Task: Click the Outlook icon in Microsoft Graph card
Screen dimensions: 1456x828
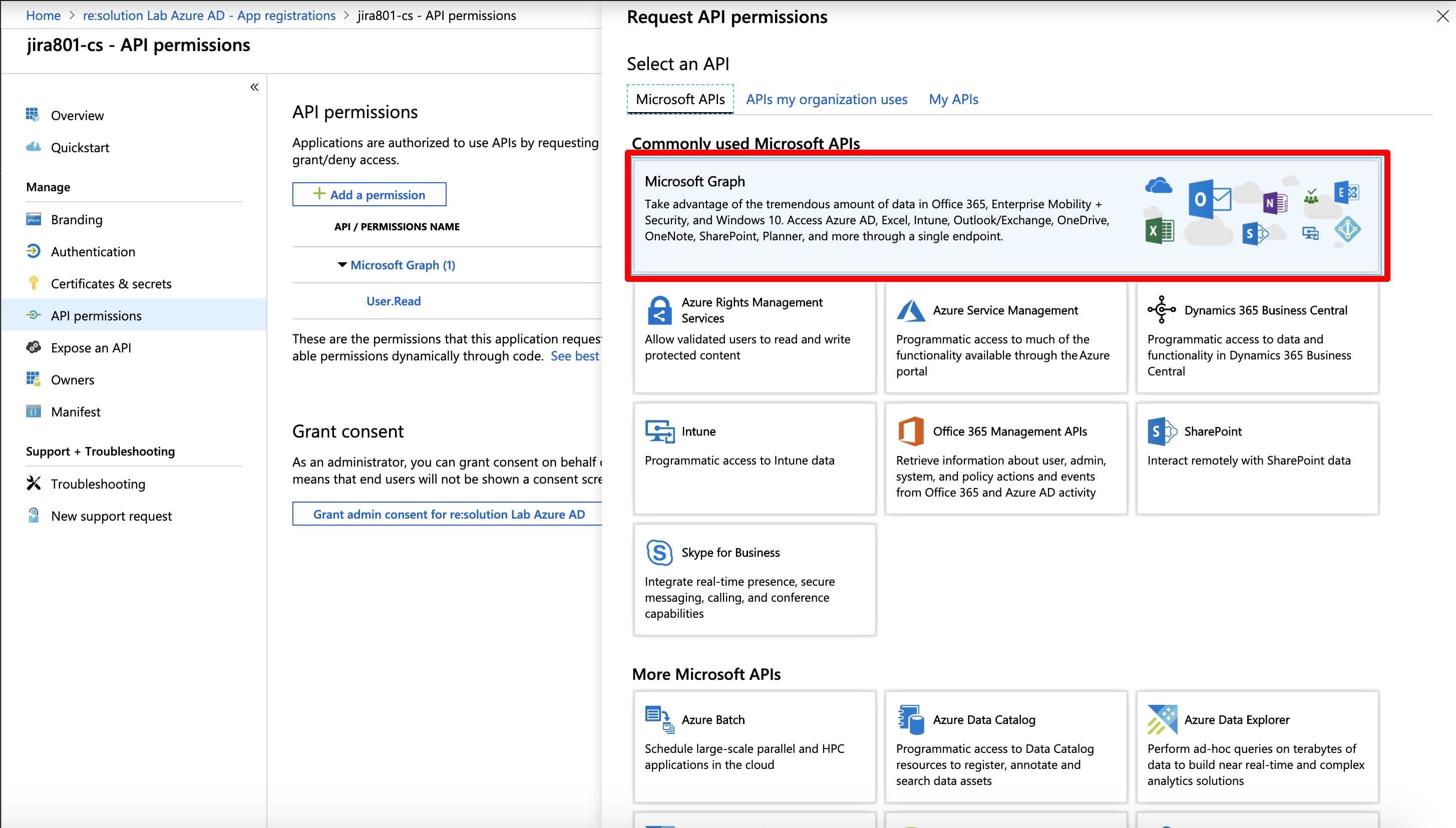Action: pyautogui.click(x=1210, y=200)
